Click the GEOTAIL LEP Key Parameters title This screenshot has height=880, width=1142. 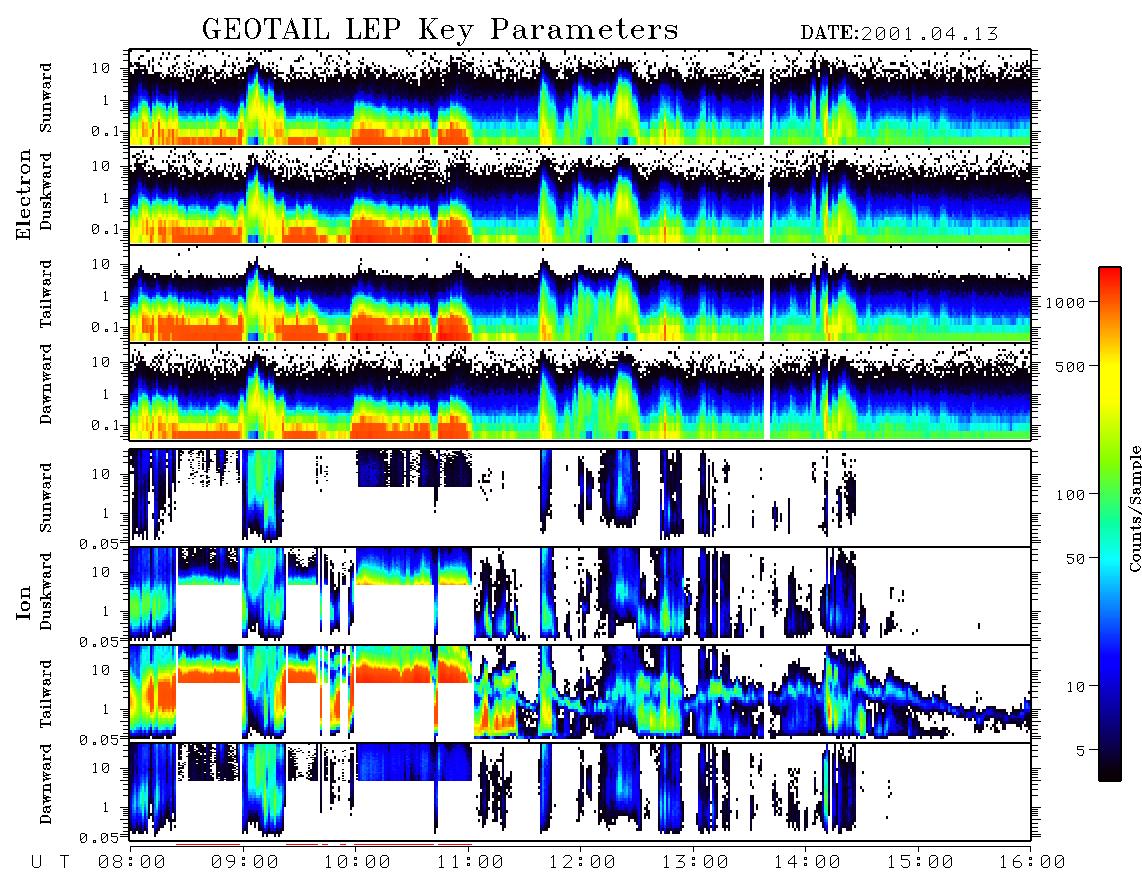[x=440, y=30]
